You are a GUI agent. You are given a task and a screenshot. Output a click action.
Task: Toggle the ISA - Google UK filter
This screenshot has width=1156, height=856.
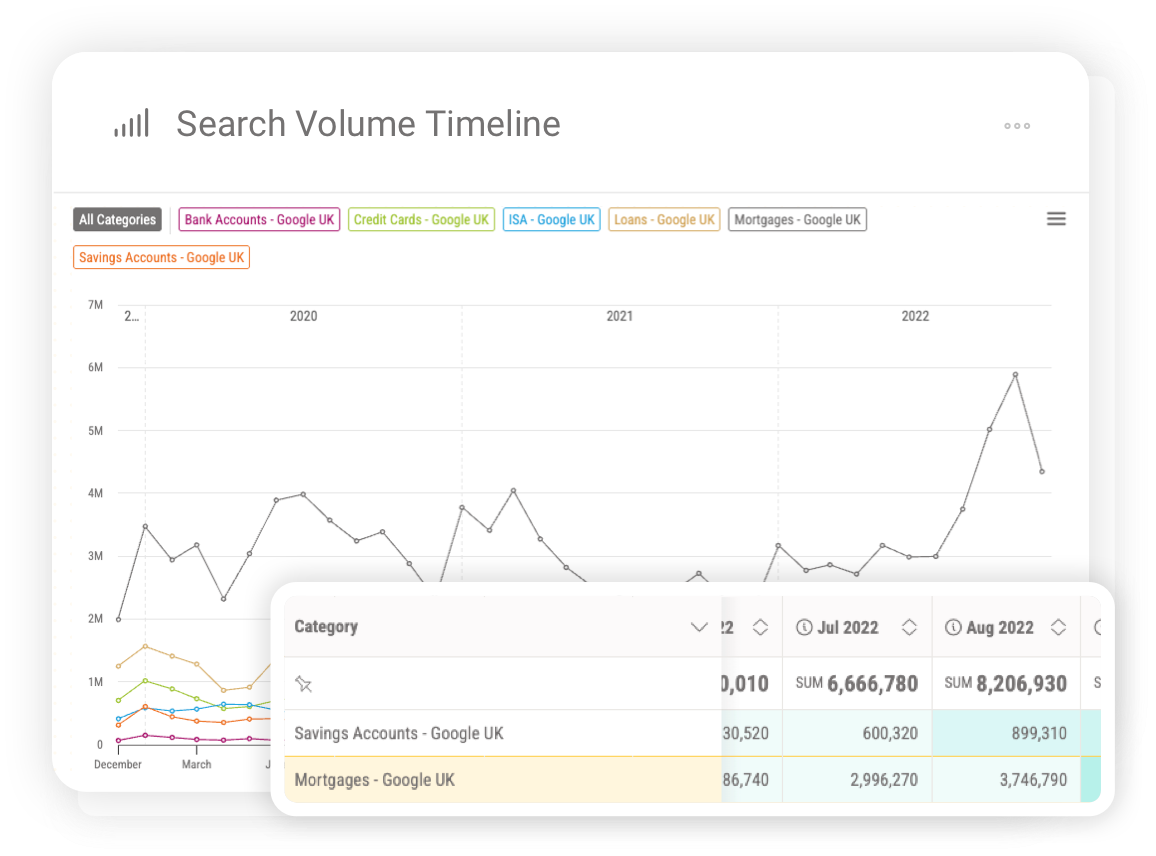coord(551,219)
